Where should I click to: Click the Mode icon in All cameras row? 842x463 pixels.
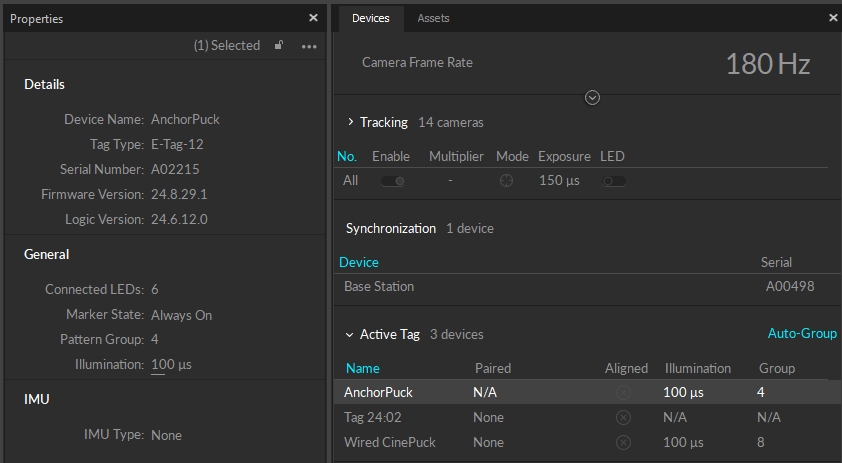pos(506,181)
